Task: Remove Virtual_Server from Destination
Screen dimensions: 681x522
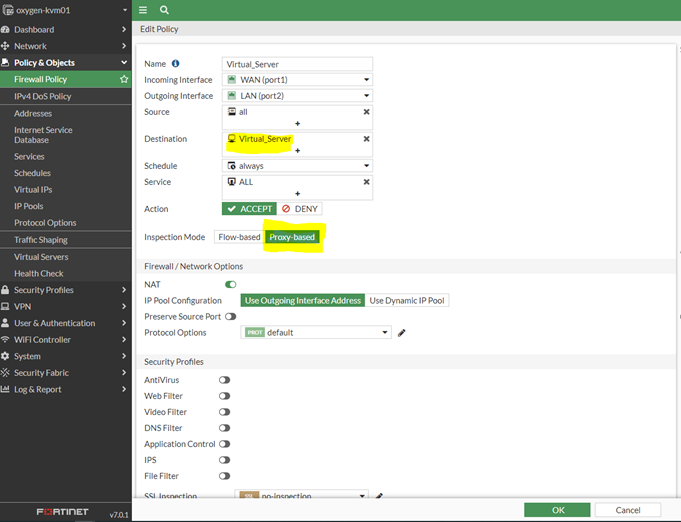Action: click(x=367, y=139)
